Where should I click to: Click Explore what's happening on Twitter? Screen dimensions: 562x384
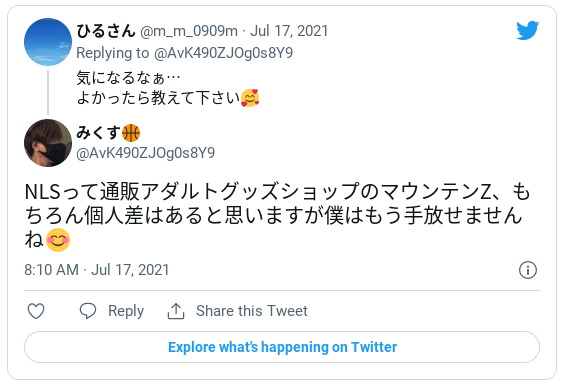[x=282, y=347]
